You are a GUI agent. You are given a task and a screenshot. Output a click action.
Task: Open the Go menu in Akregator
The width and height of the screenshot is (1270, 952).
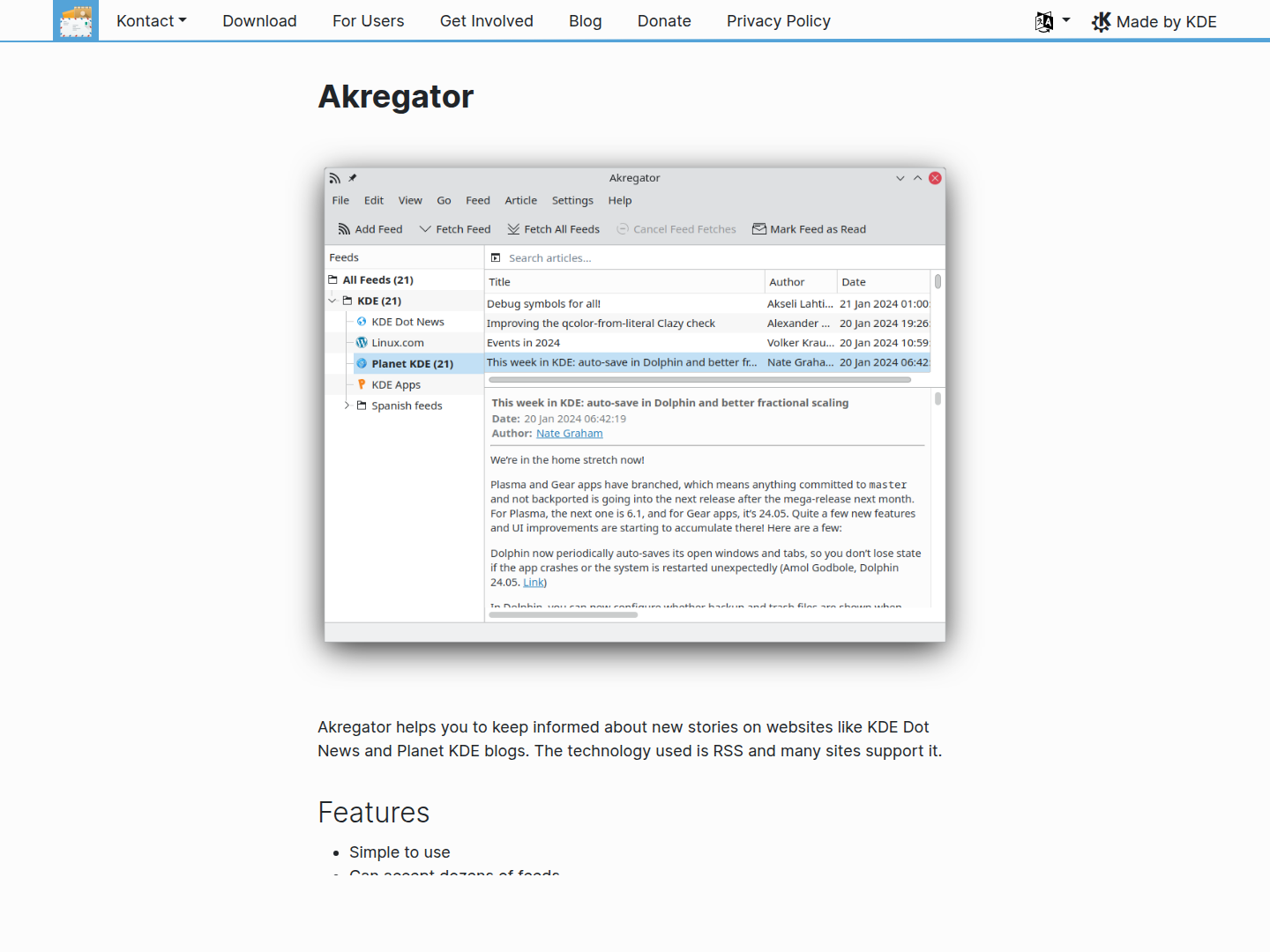(444, 201)
